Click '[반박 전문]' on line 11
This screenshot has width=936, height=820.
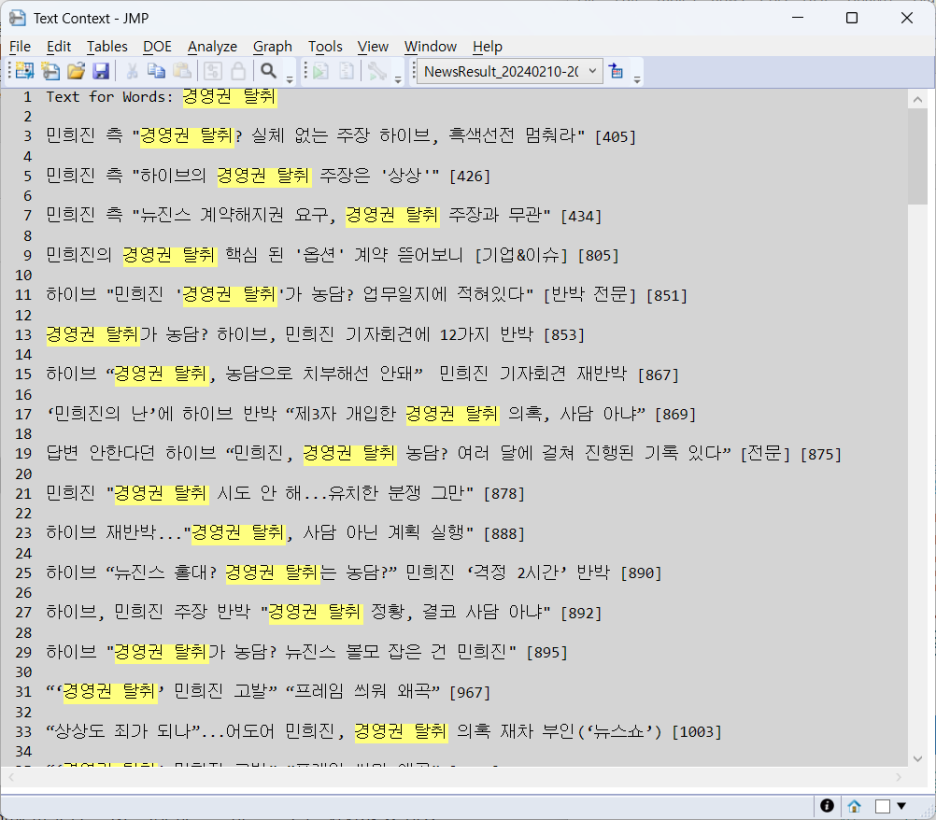590,294
